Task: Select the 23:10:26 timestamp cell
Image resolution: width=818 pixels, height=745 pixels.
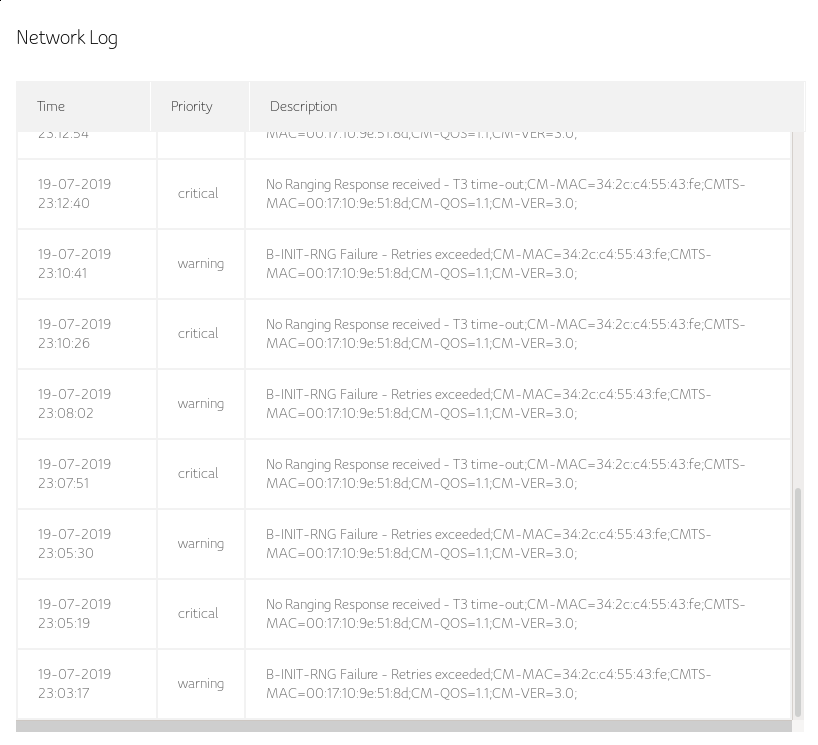Action: click(75, 334)
